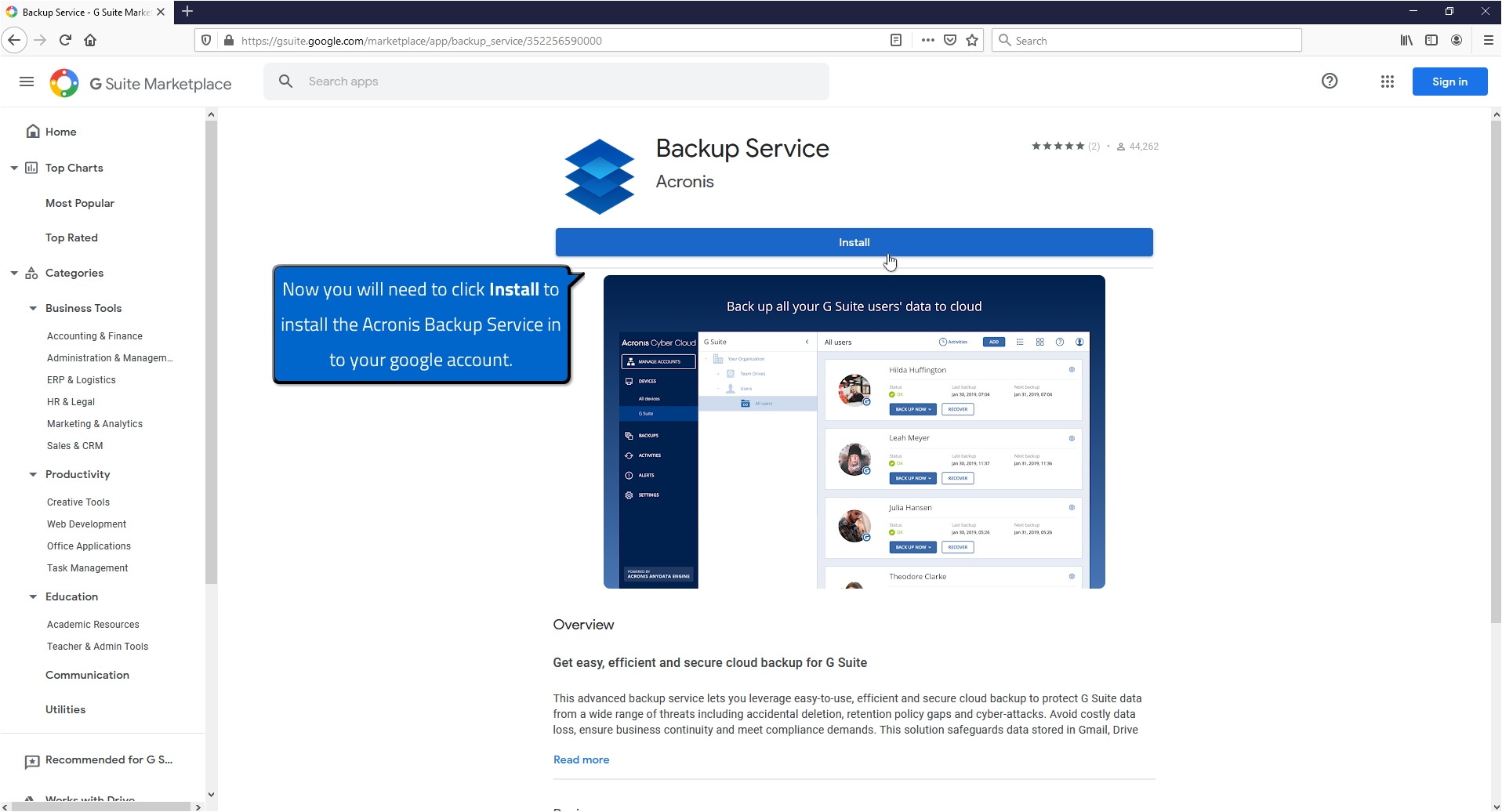Collapse the Categories section
Viewport: 1502px width, 812px height.
pos(14,273)
